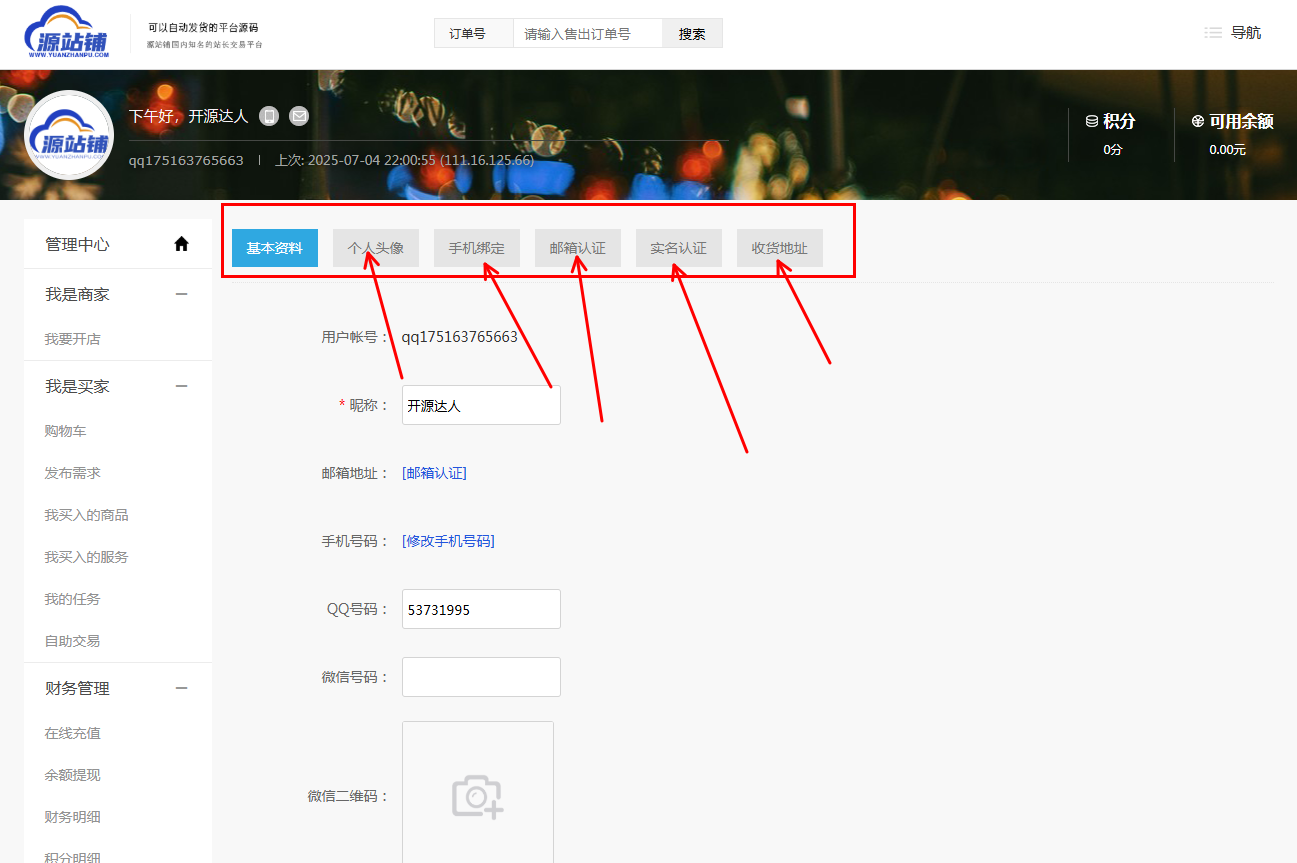Click the camera upload icon for 微信二维码
Screen dimensions: 1297x863
tap(478, 796)
